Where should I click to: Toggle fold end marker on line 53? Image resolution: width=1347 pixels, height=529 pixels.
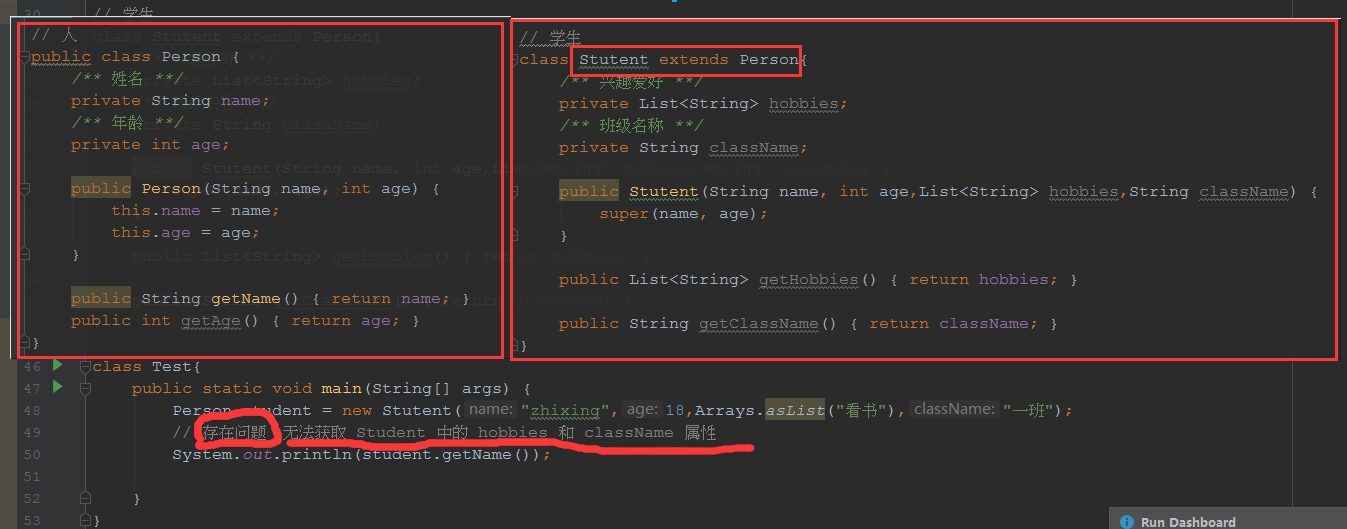85,520
